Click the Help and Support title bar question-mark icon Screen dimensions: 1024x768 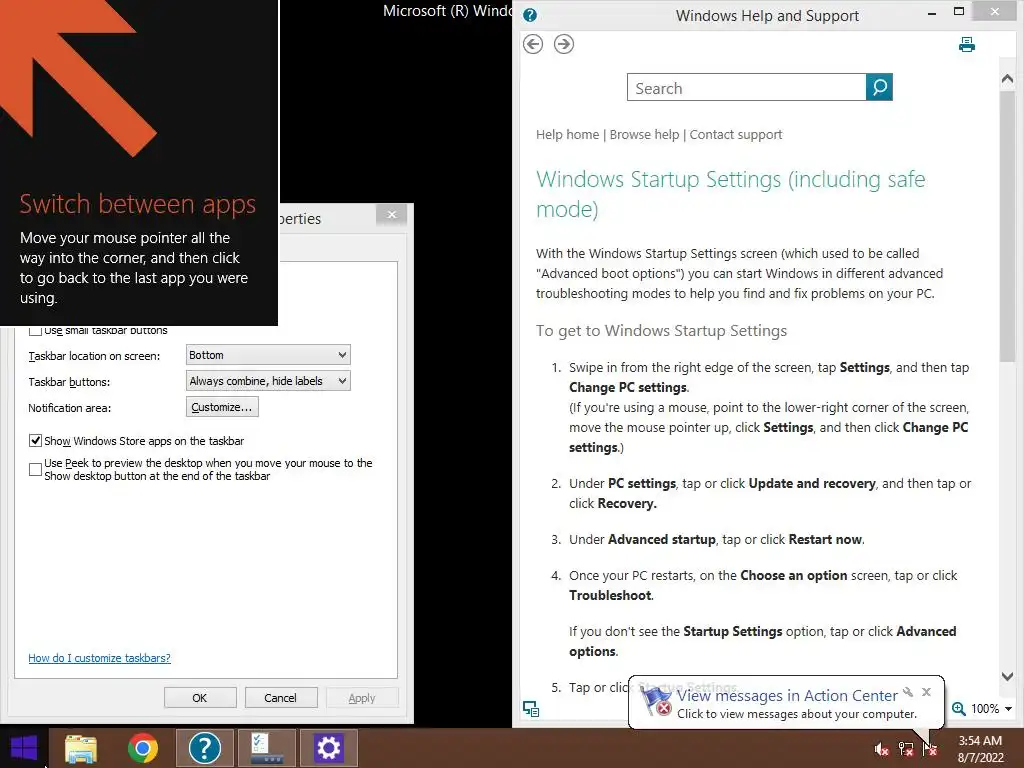[x=530, y=15]
